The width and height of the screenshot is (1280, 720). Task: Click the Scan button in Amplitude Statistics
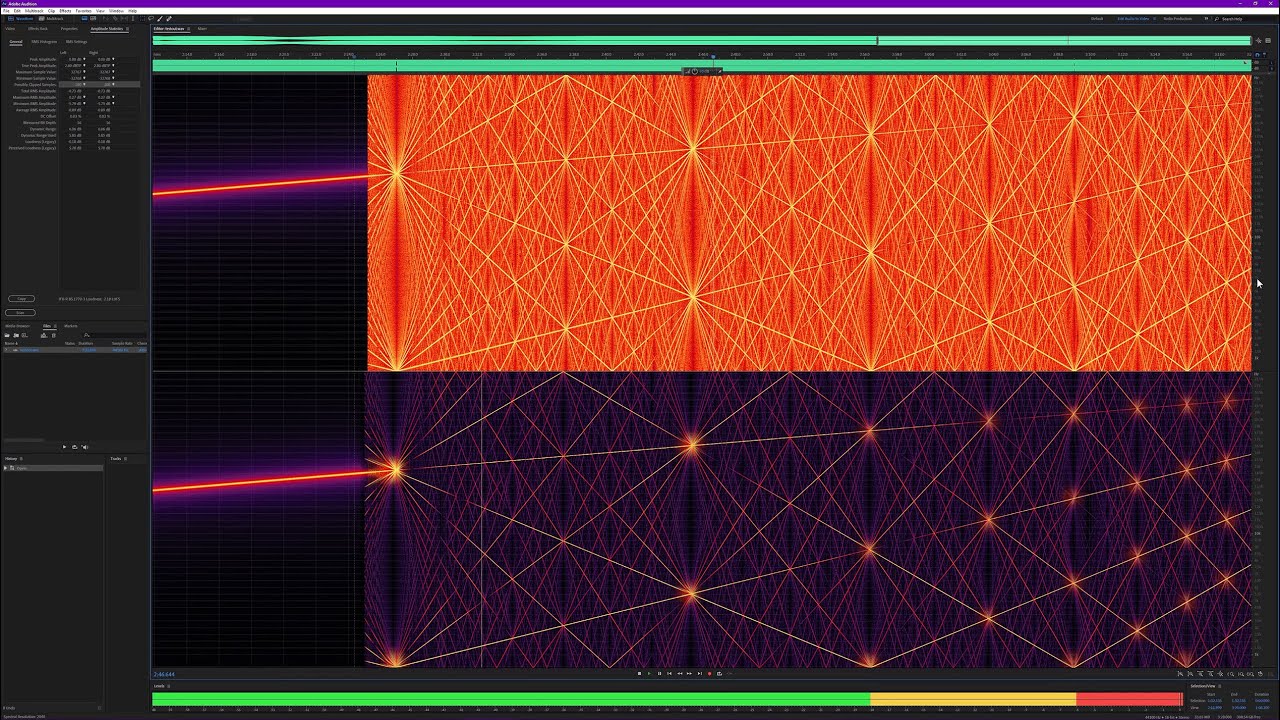click(x=21, y=313)
